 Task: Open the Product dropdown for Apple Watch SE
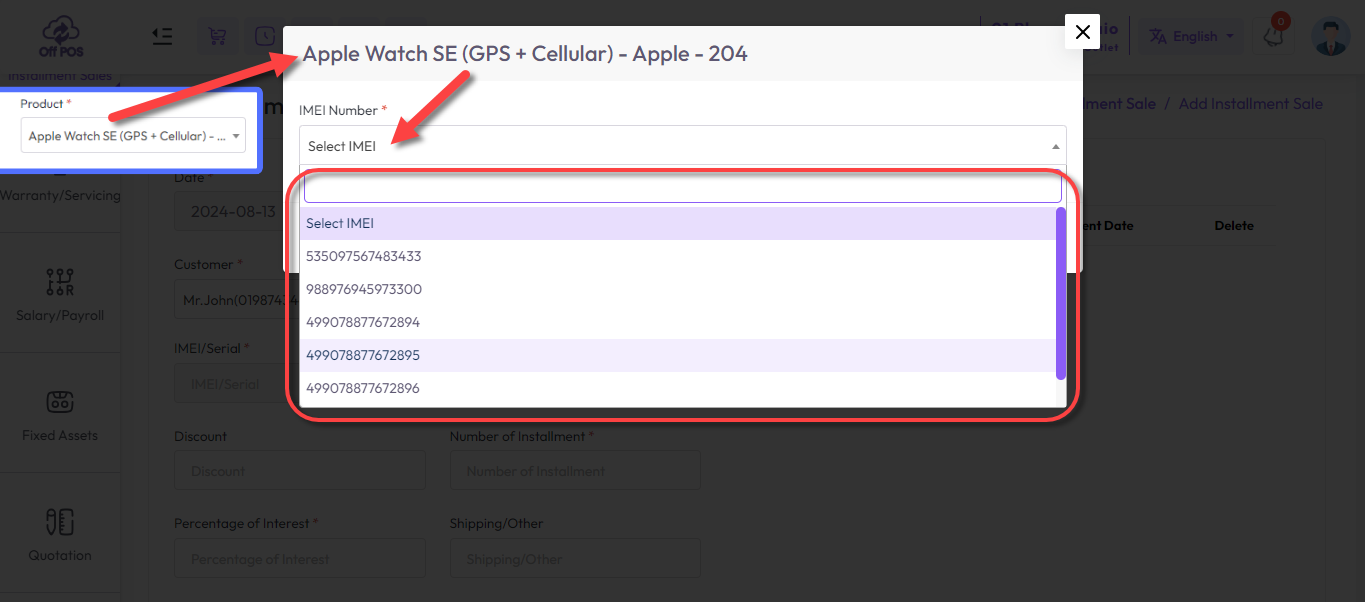pyautogui.click(x=133, y=136)
